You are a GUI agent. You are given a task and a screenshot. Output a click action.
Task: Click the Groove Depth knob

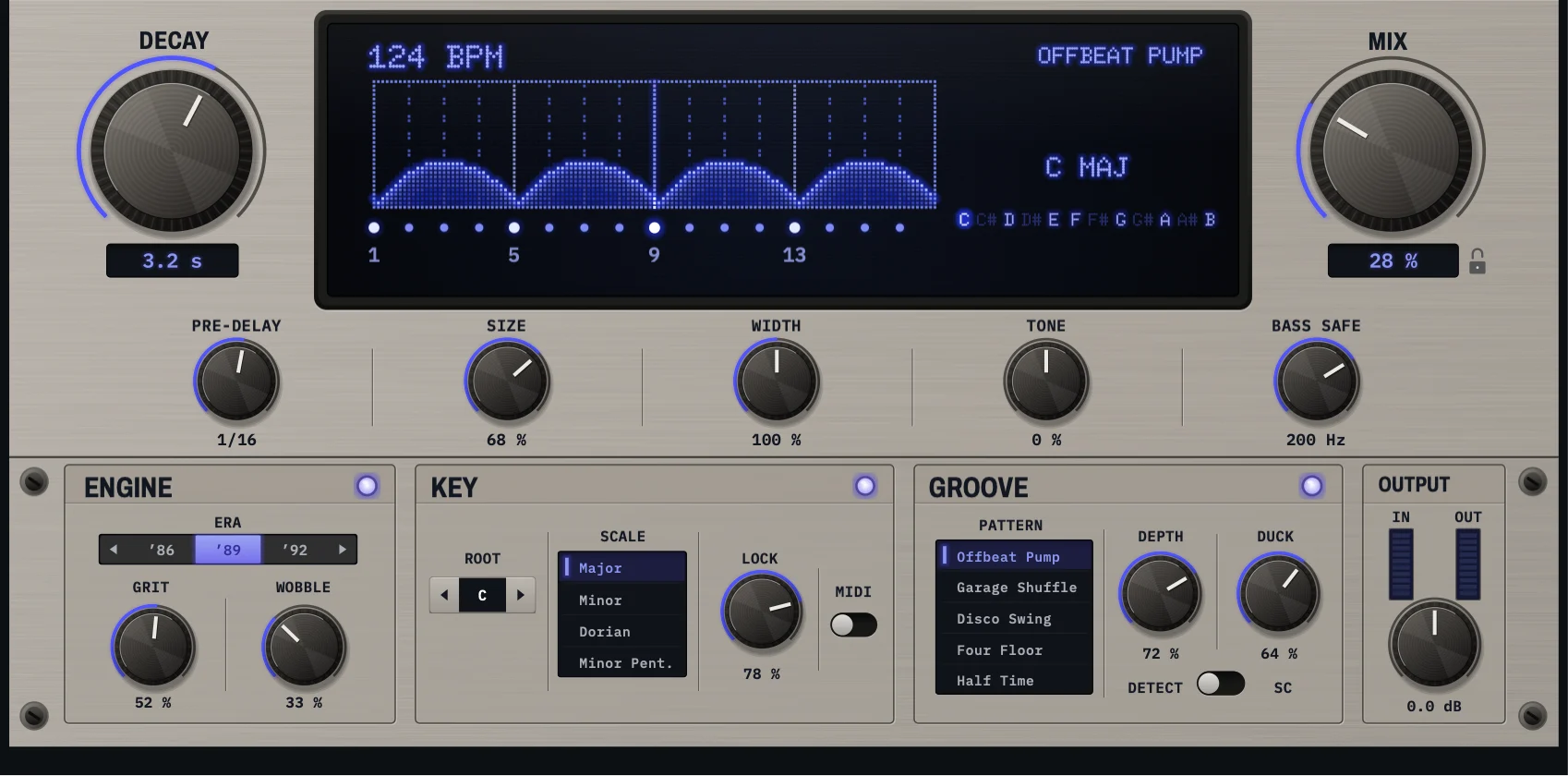(x=1161, y=593)
